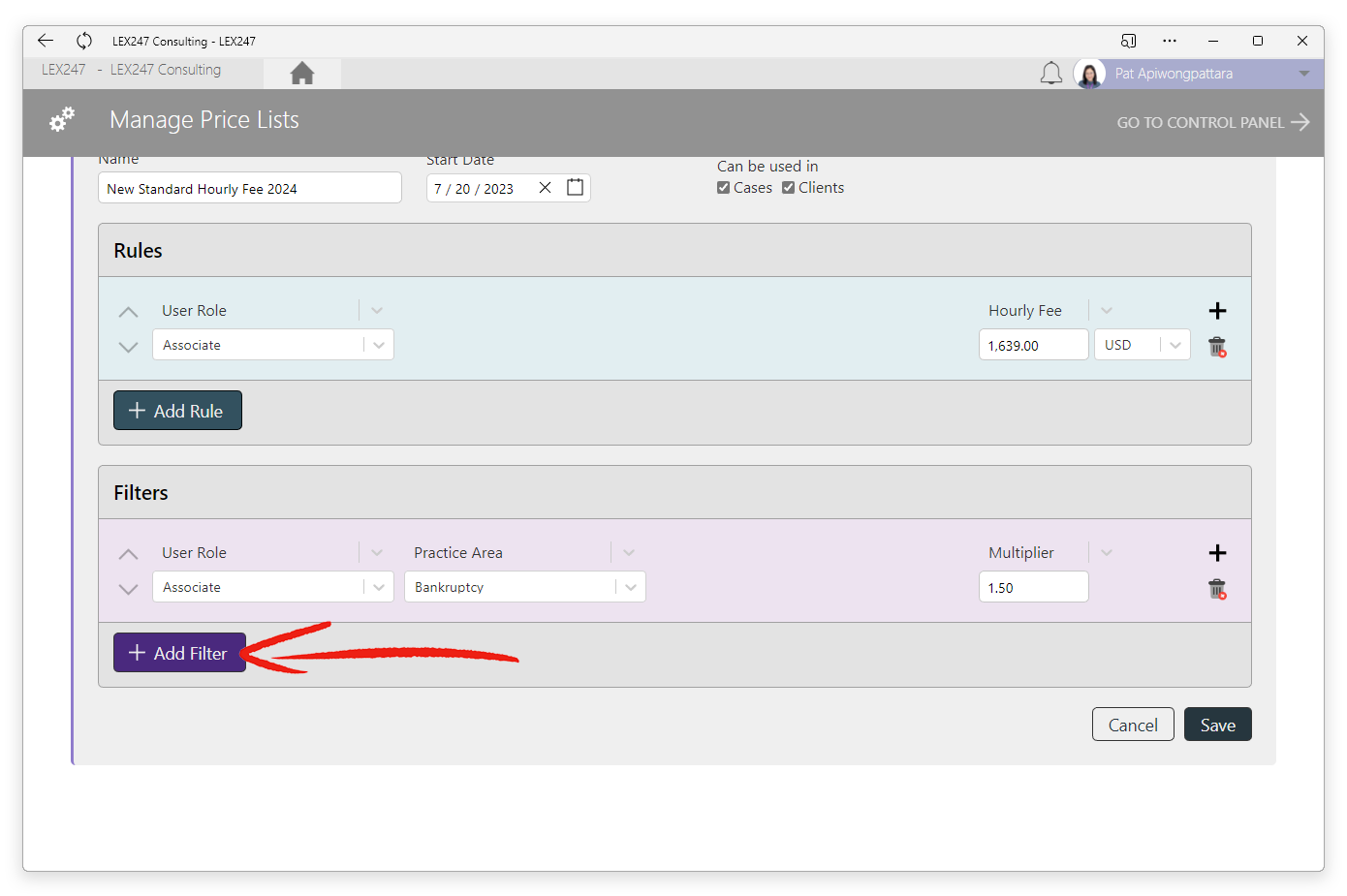This screenshot has height=896, width=1347.
Task: Toggle the Cases checkbox
Action: pos(723,188)
